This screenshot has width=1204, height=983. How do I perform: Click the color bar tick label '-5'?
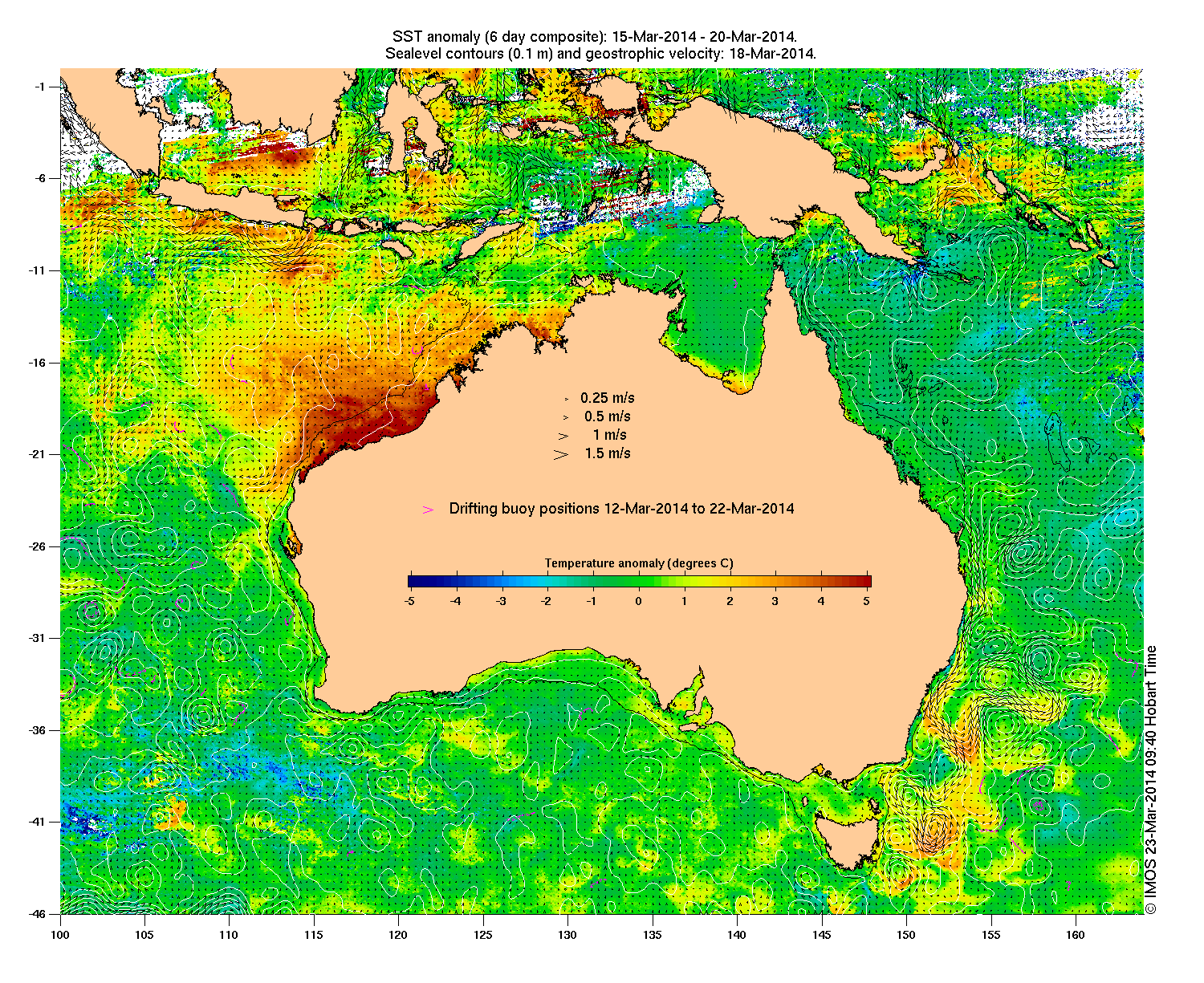409,600
